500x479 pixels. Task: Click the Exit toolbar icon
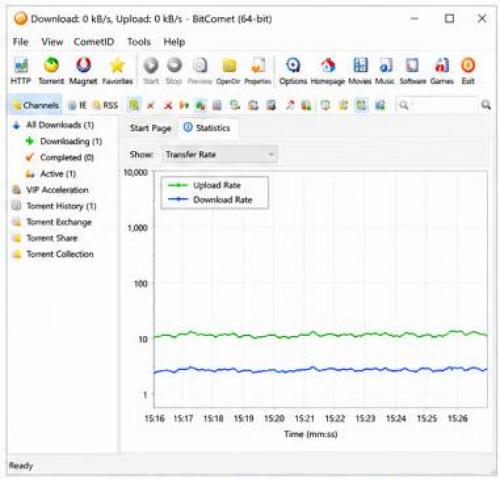(468, 71)
